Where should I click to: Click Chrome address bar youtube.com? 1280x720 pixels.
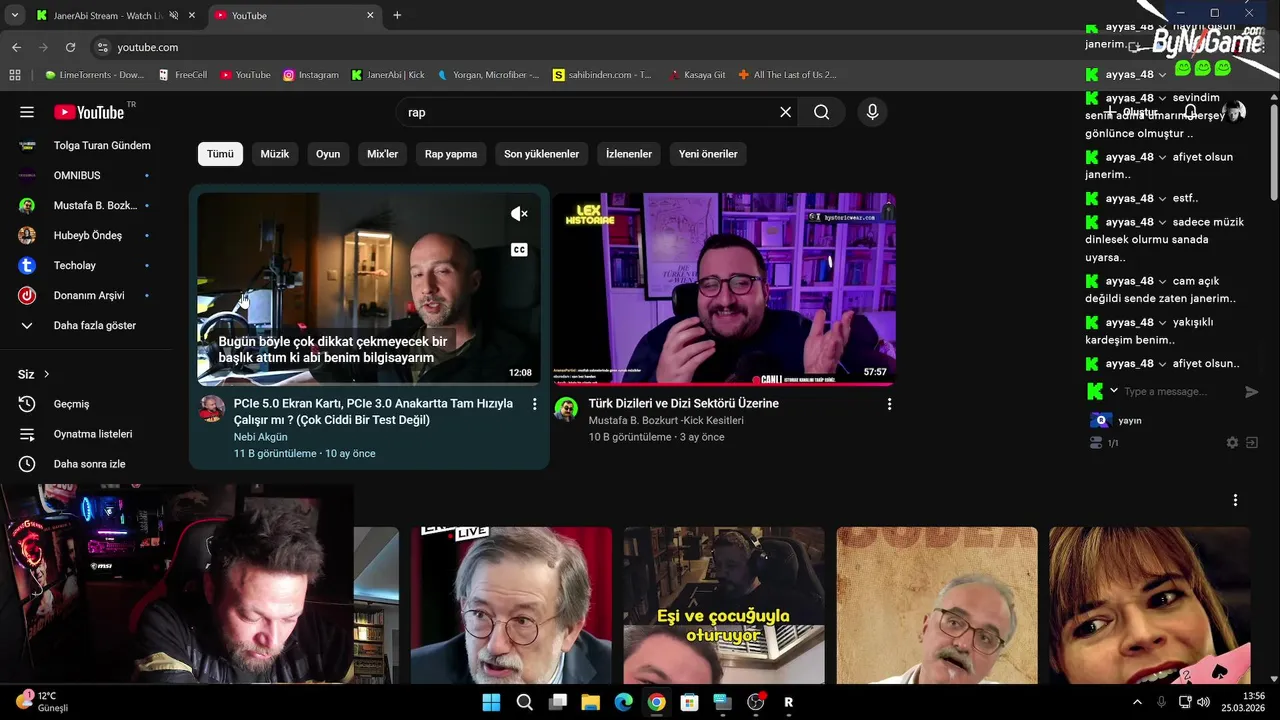pyautogui.click(x=148, y=47)
